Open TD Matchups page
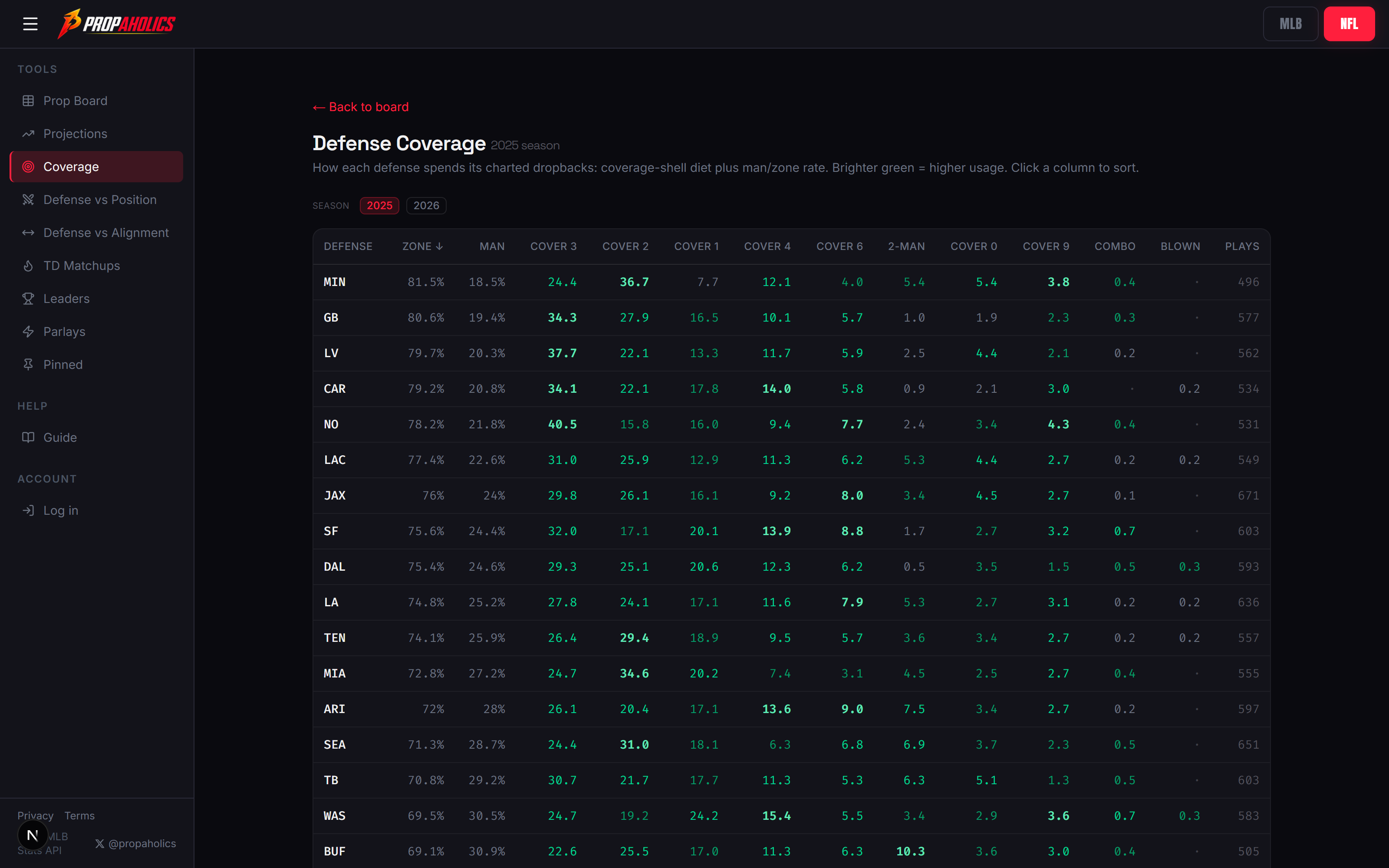1389x868 pixels. pyautogui.click(x=96, y=266)
